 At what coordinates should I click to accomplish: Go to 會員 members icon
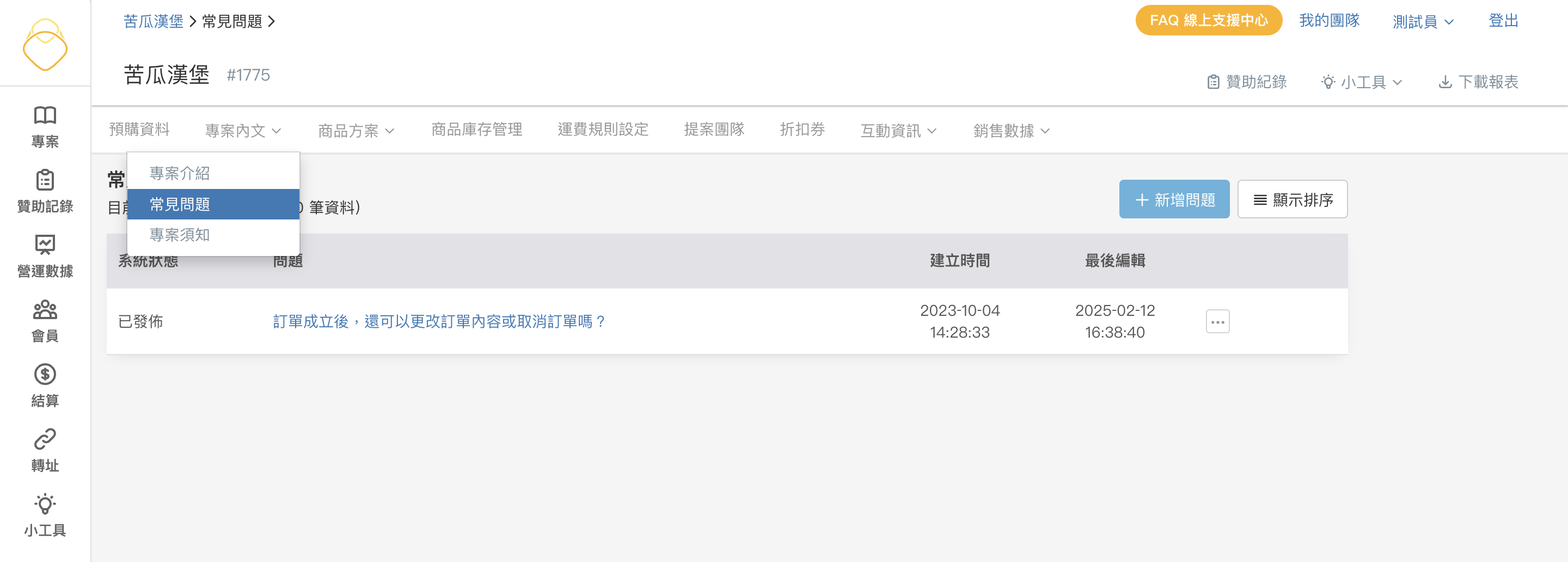click(45, 310)
